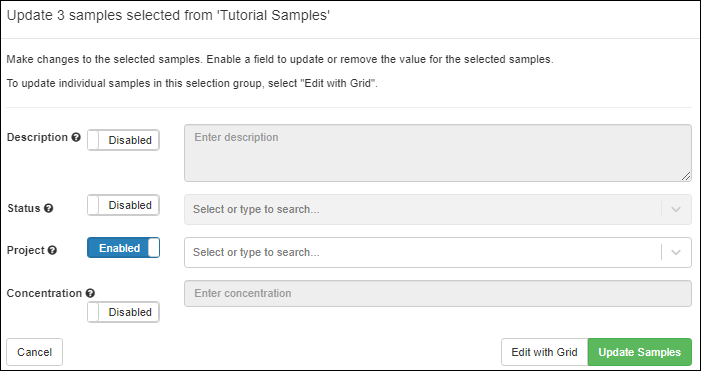The height and width of the screenshot is (371, 701).
Task: Click into the Enter concentration field
Action: [438, 293]
